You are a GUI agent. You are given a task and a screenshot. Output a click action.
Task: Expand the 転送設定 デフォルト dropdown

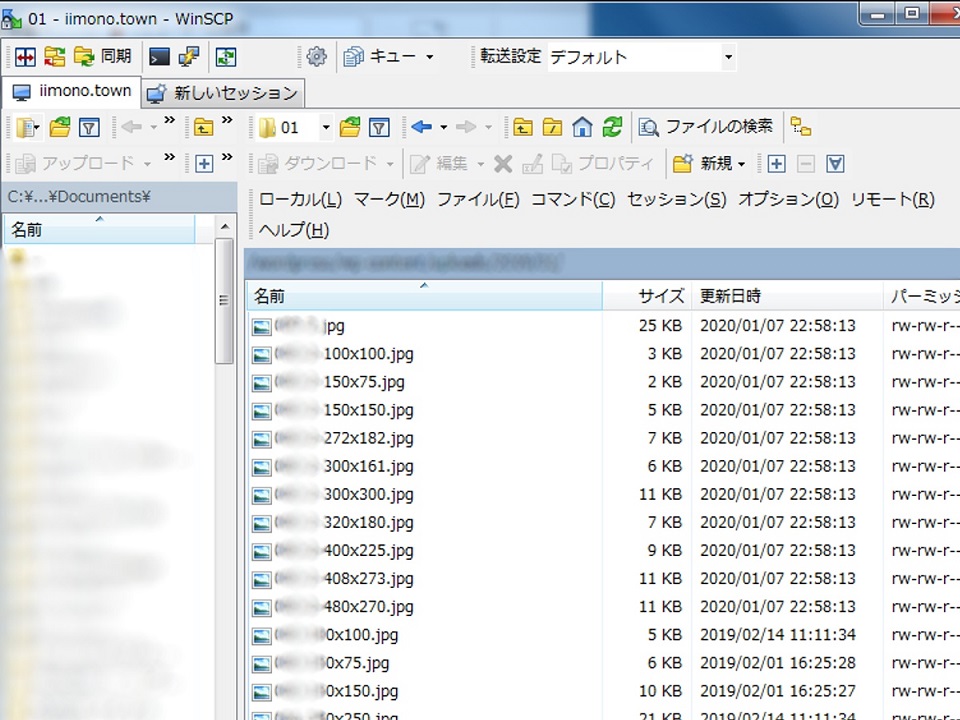tap(728, 57)
